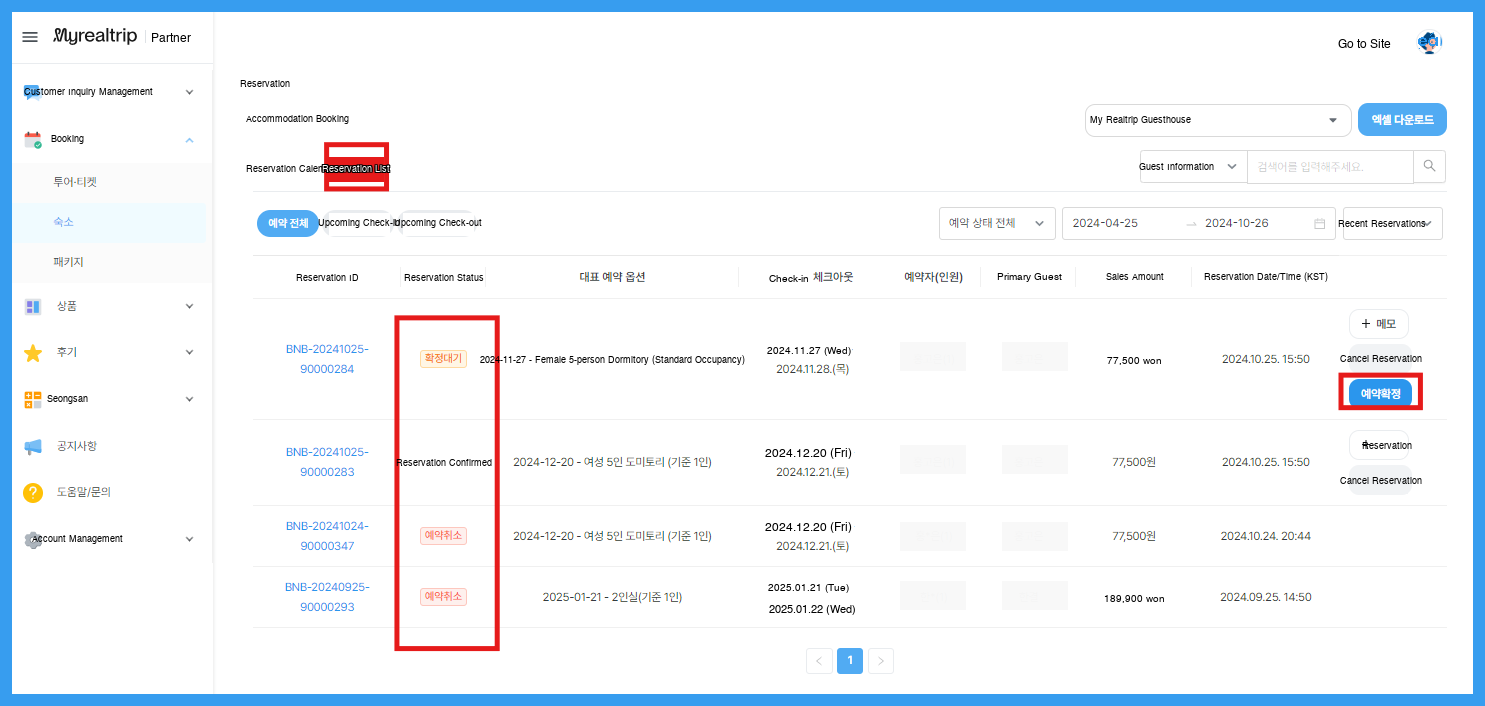Open the hamburger menu icon
This screenshot has width=1485, height=706.
[x=30, y=37]
